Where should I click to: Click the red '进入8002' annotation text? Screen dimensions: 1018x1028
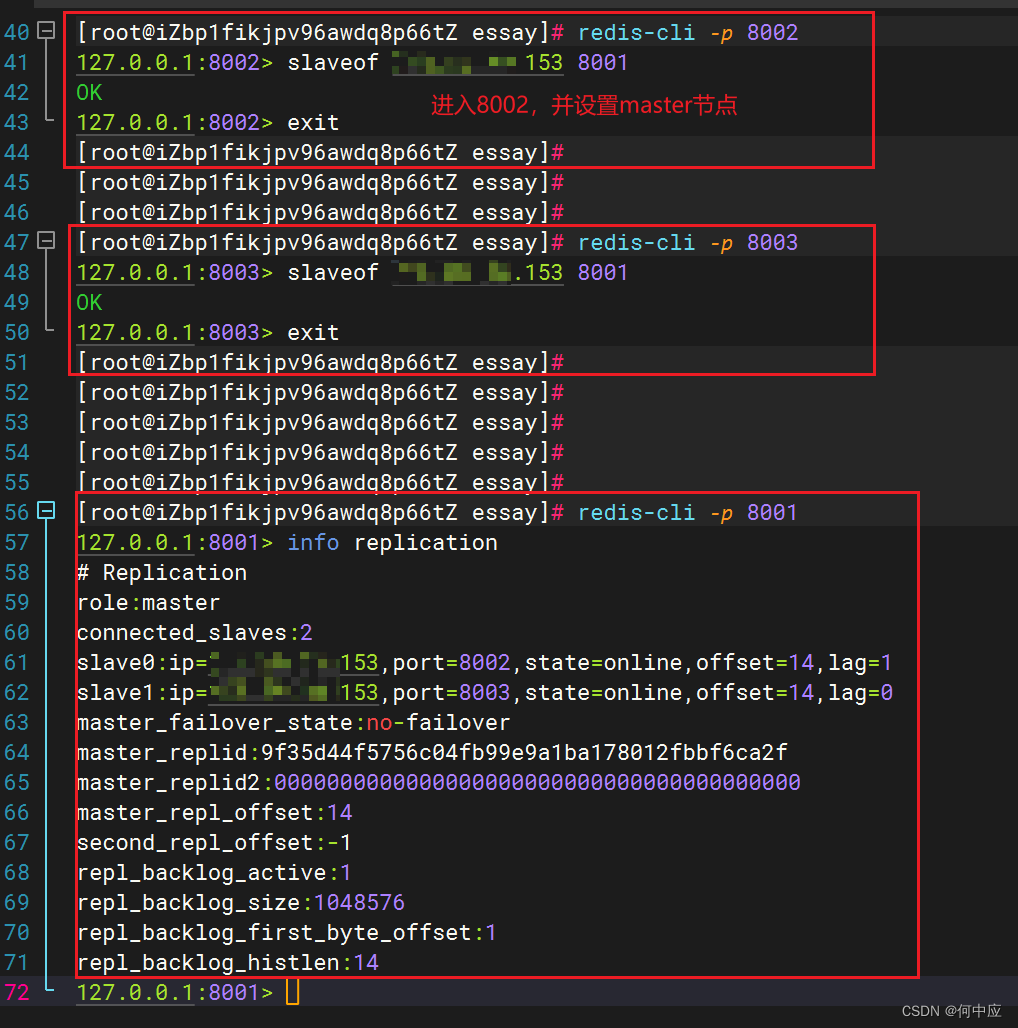coord(584,105)
